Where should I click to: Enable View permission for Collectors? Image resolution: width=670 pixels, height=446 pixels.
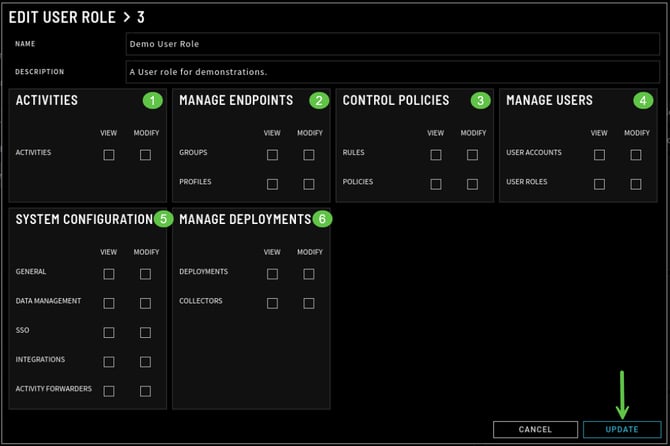[272, 303]
